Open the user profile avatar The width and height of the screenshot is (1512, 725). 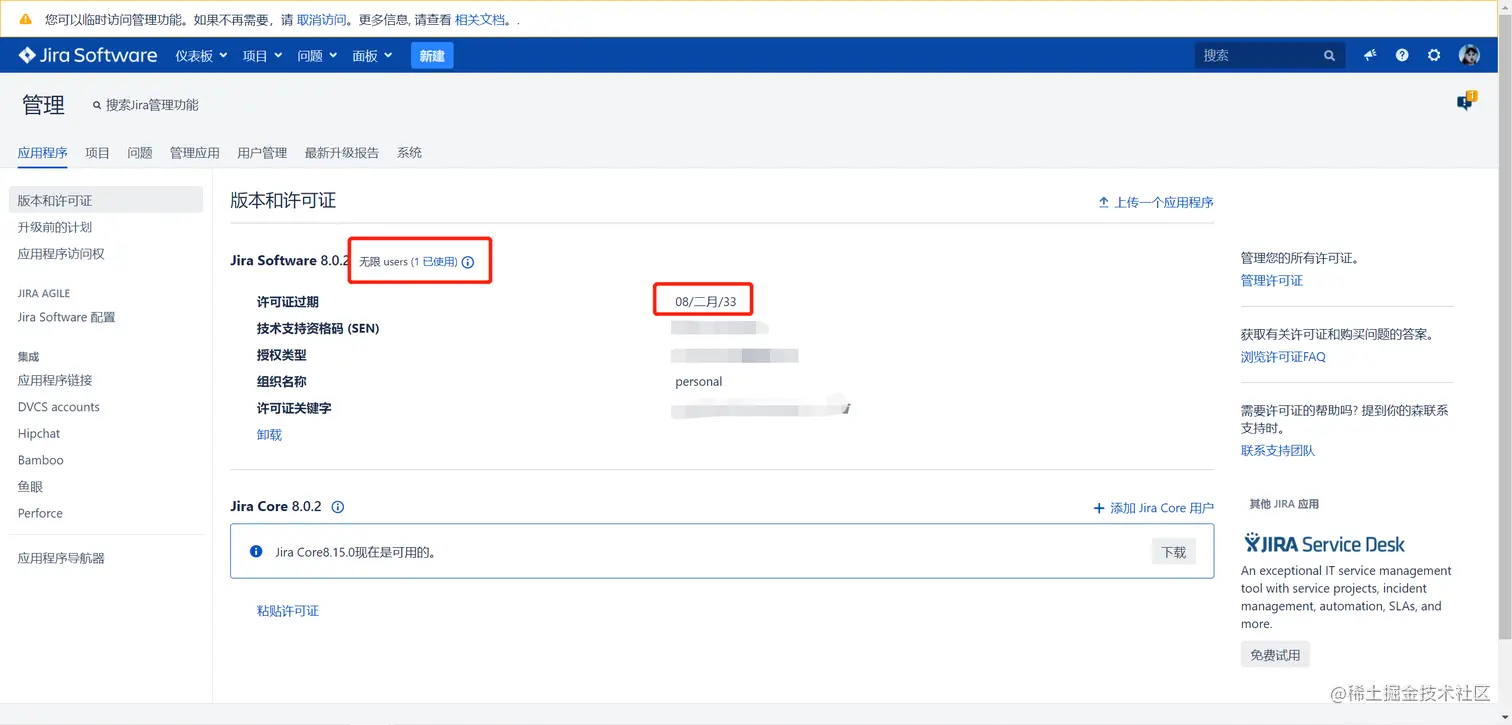pos(1469,55)
